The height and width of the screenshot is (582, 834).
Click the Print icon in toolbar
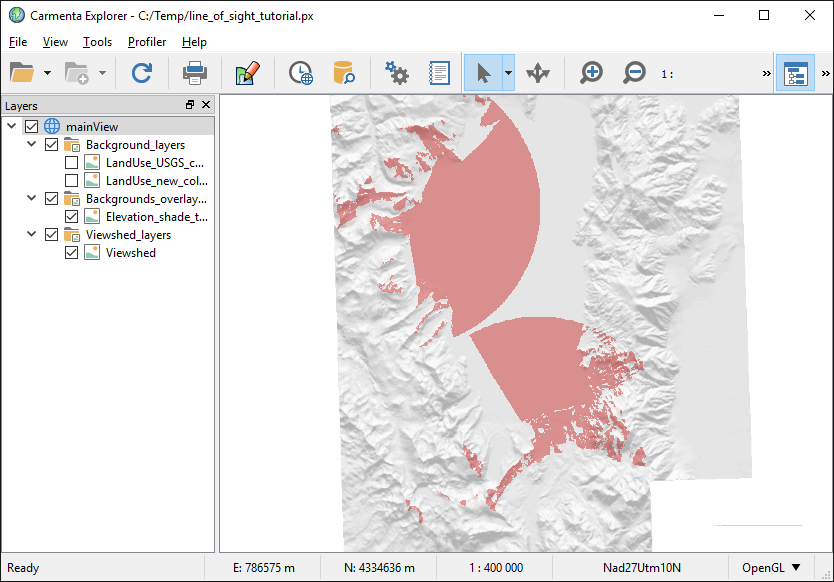(x=194, y=73)
